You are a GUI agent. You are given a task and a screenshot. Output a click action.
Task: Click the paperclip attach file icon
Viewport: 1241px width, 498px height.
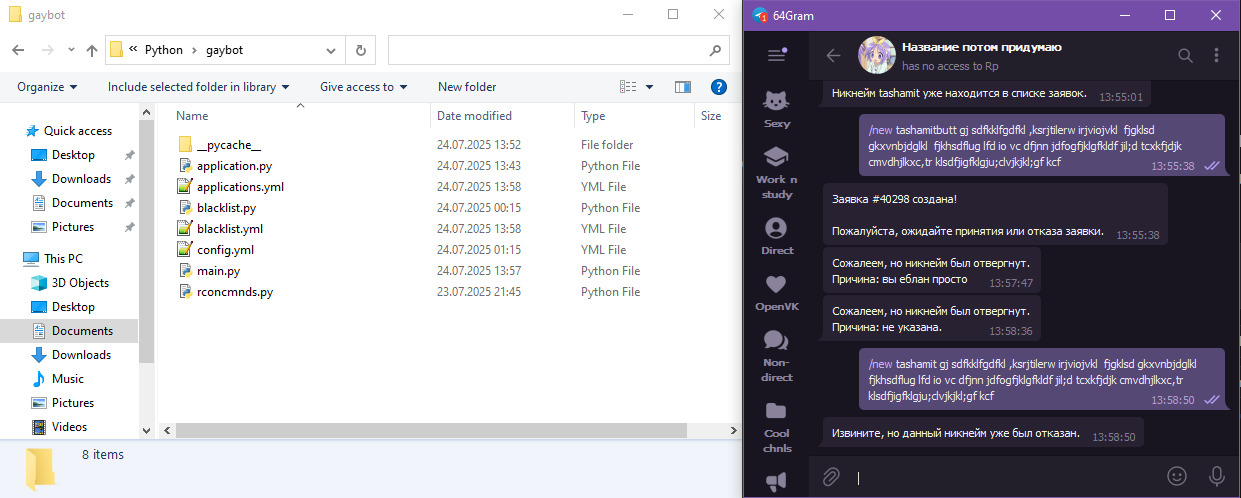(x=830, y=476)
